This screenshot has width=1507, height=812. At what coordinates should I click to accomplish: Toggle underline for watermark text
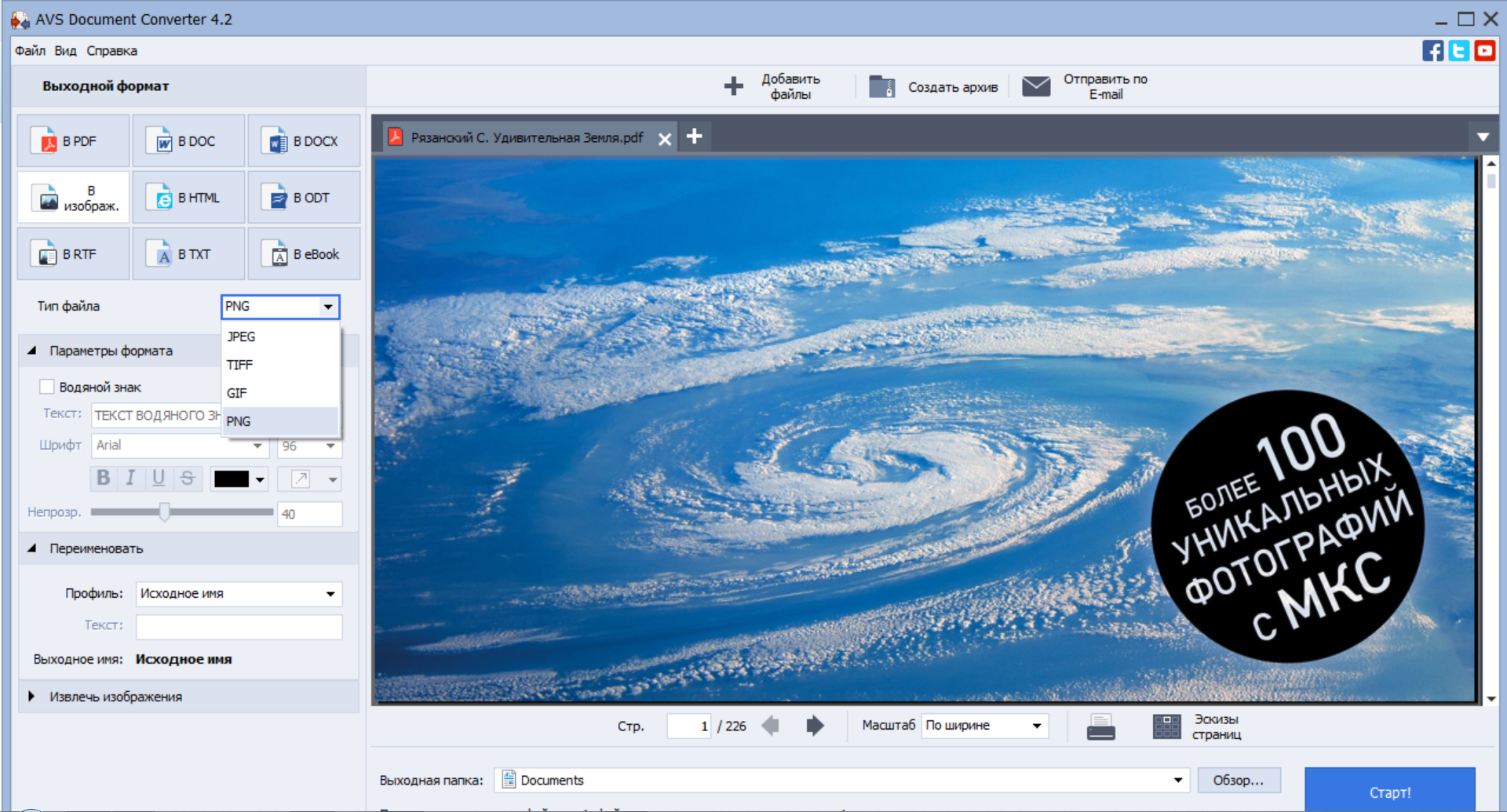159,478
